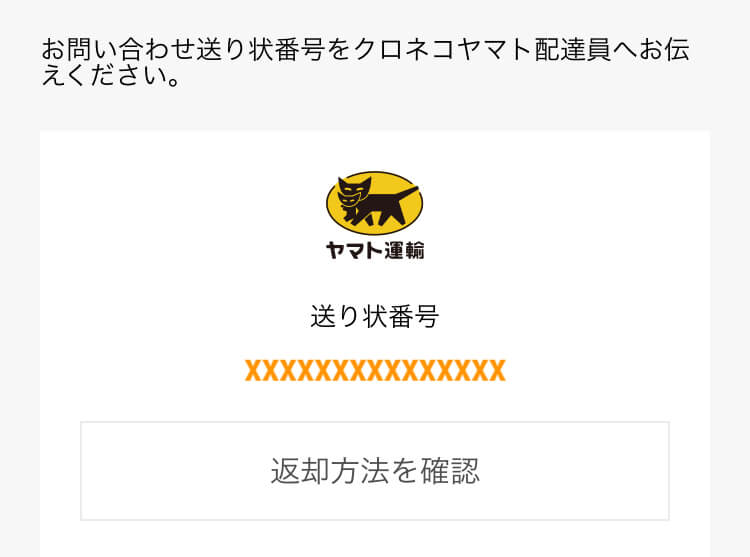Screen dimensions: 750x557
Task: Tap the black cat's tail in the logo
Action: click(406, 194)
